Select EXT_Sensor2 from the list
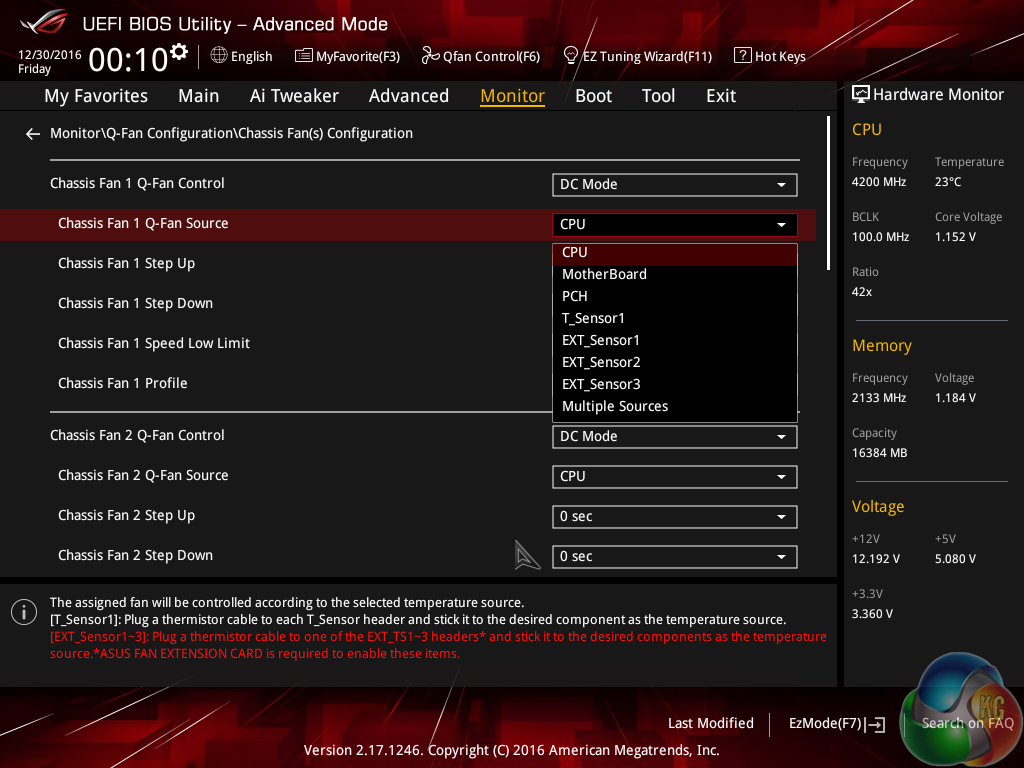The width and height of the screenshot is (1024, 768). (675, 362)
